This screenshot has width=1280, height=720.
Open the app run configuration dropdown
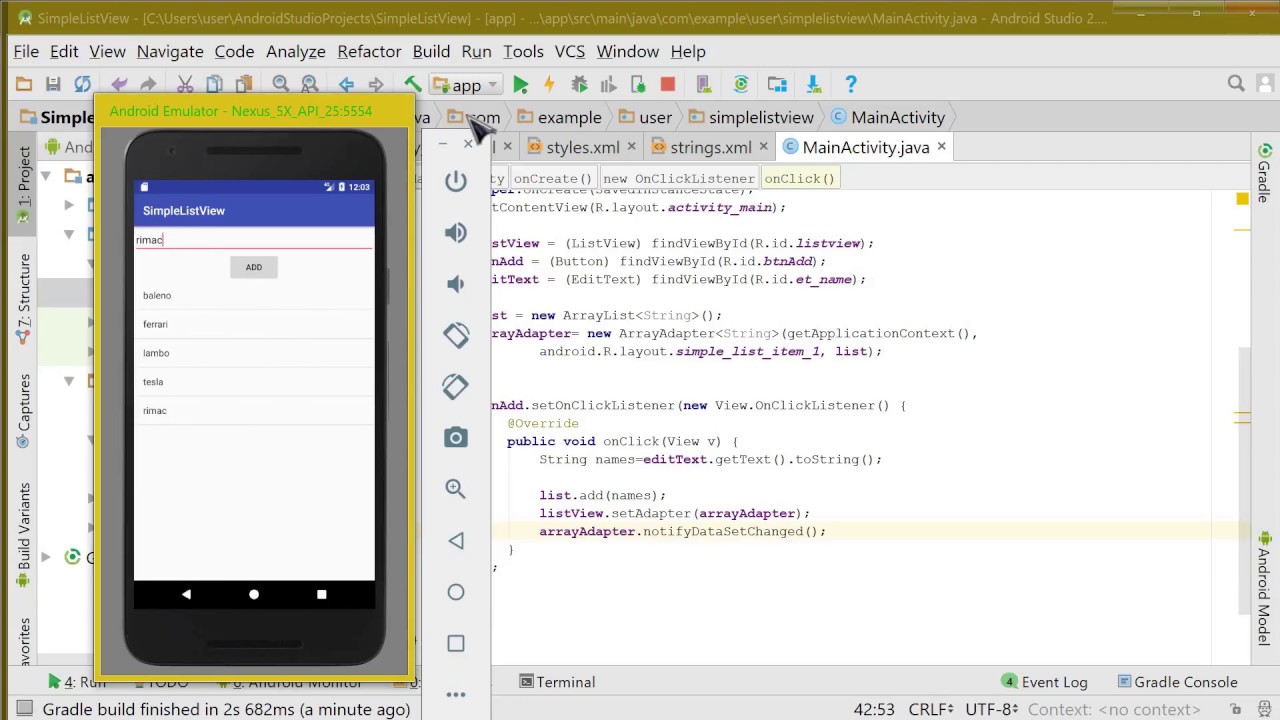(x=465, y=85)
